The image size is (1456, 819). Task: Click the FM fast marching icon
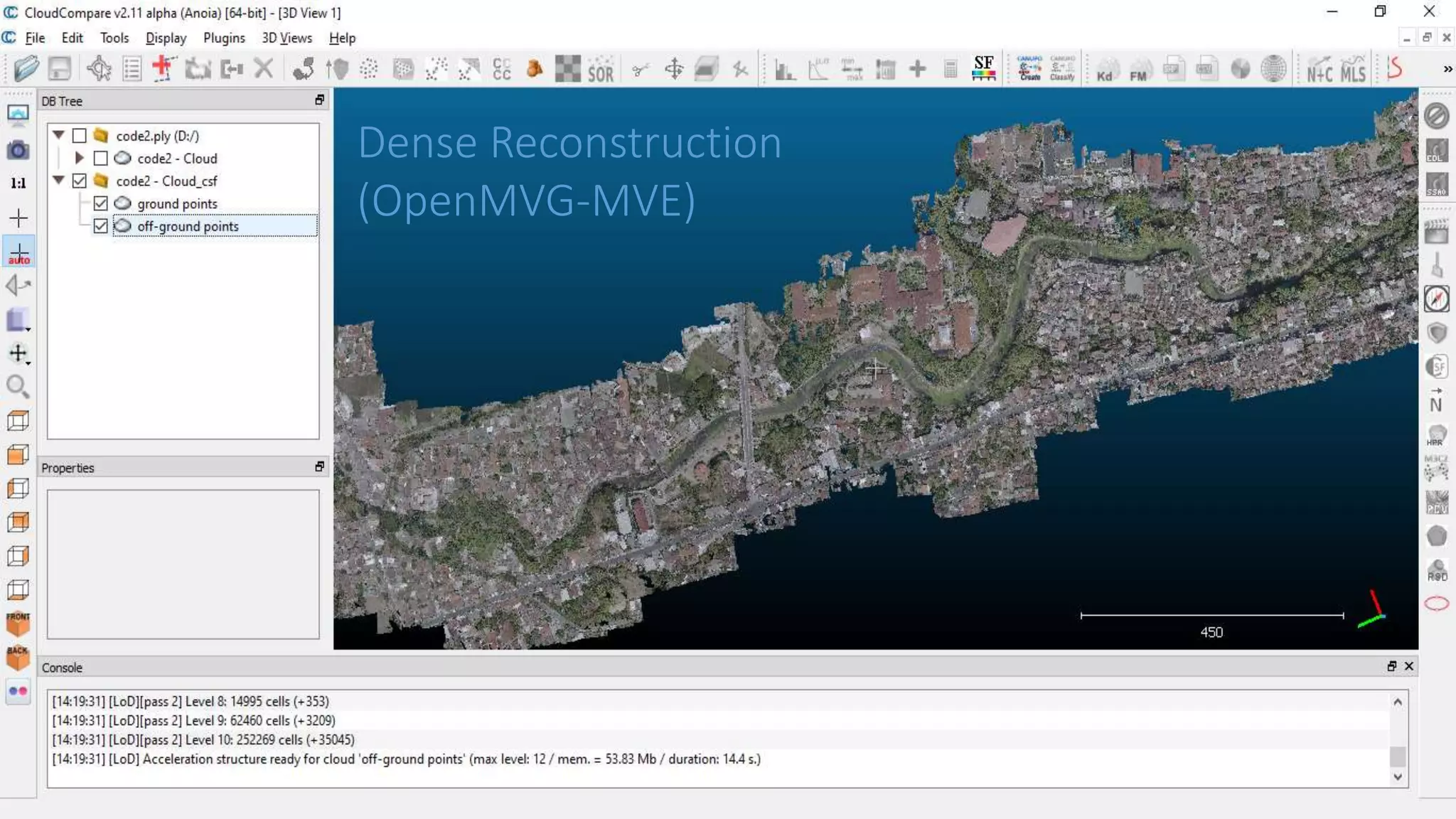click(1139, 69)
